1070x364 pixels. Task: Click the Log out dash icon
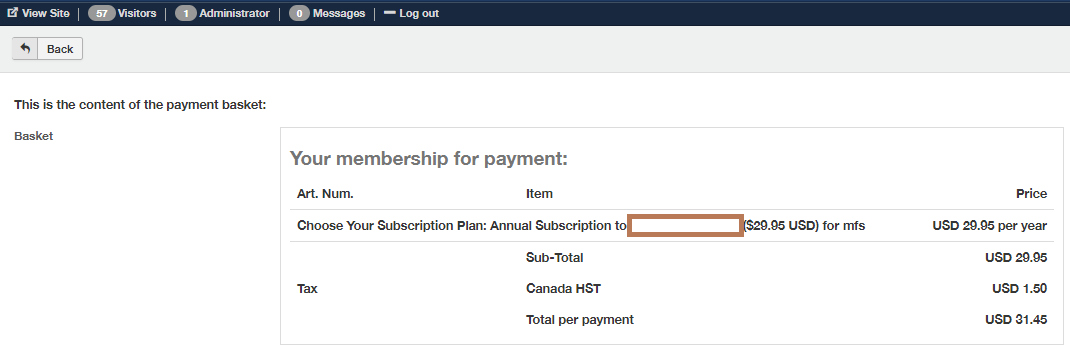click(x=390, y=12)
